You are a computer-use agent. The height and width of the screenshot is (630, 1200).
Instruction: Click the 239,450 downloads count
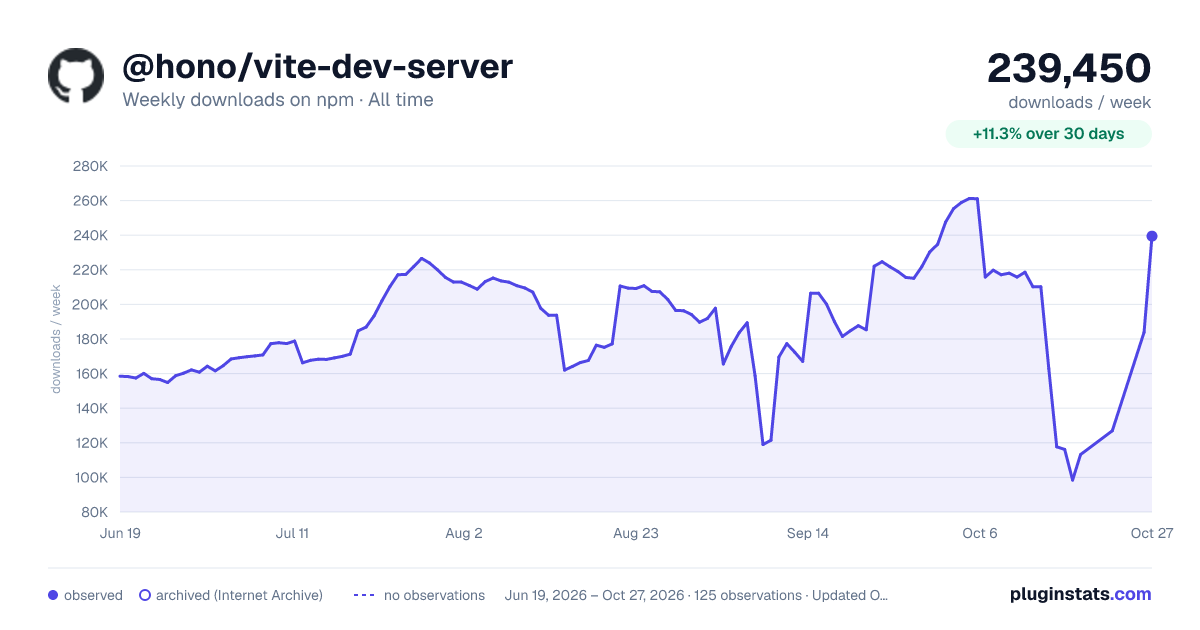pyautogui.click(x=1069, y=68)
